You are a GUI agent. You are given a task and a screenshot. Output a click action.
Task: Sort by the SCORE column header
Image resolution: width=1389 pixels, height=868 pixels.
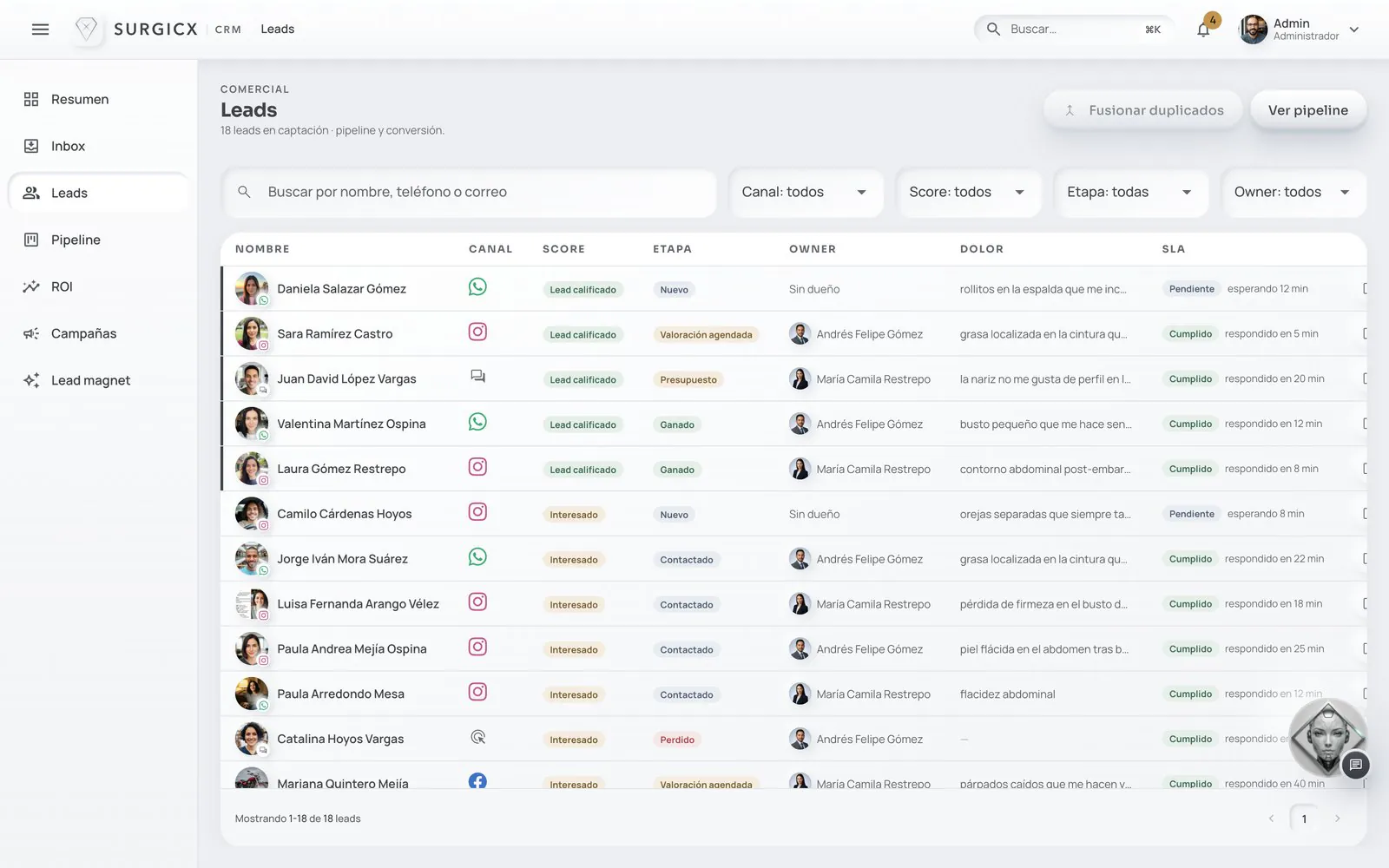click(x=563, y=249)
